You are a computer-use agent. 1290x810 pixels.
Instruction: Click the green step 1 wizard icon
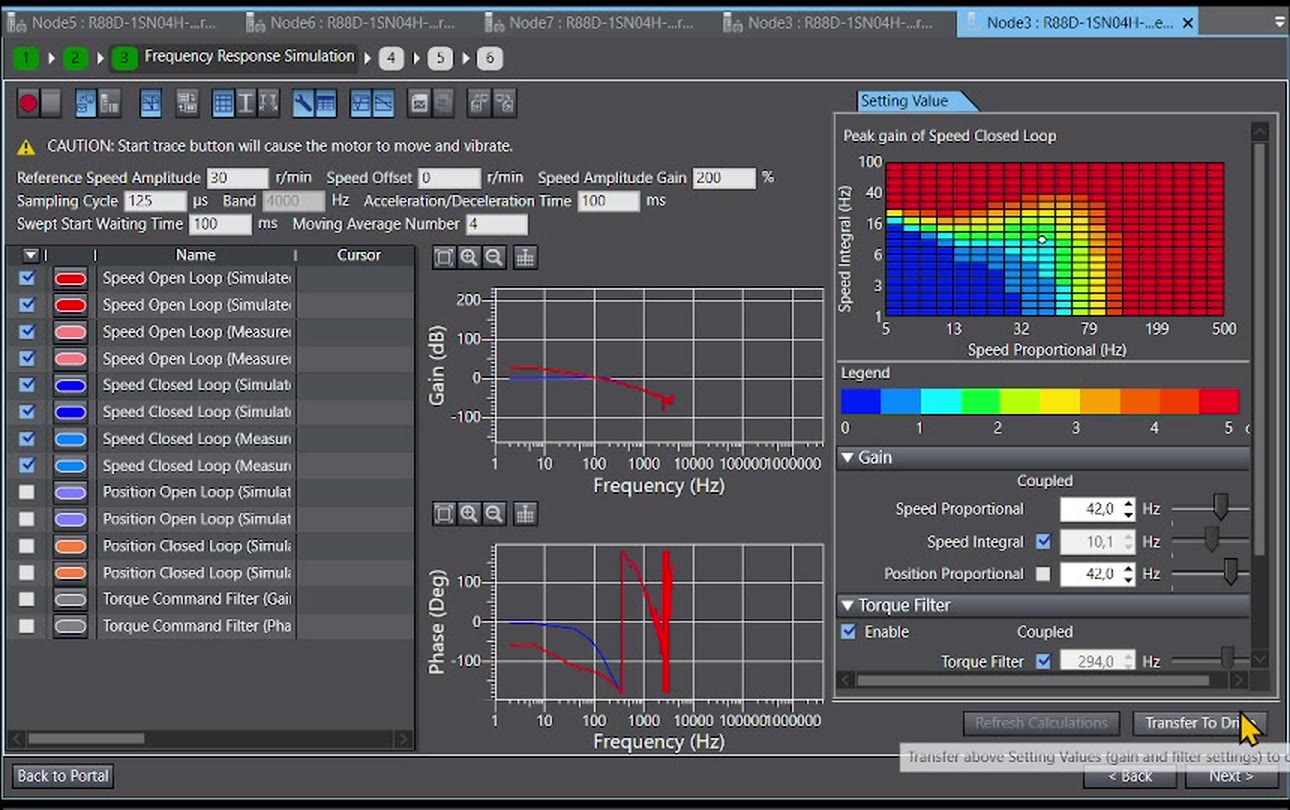26,58
